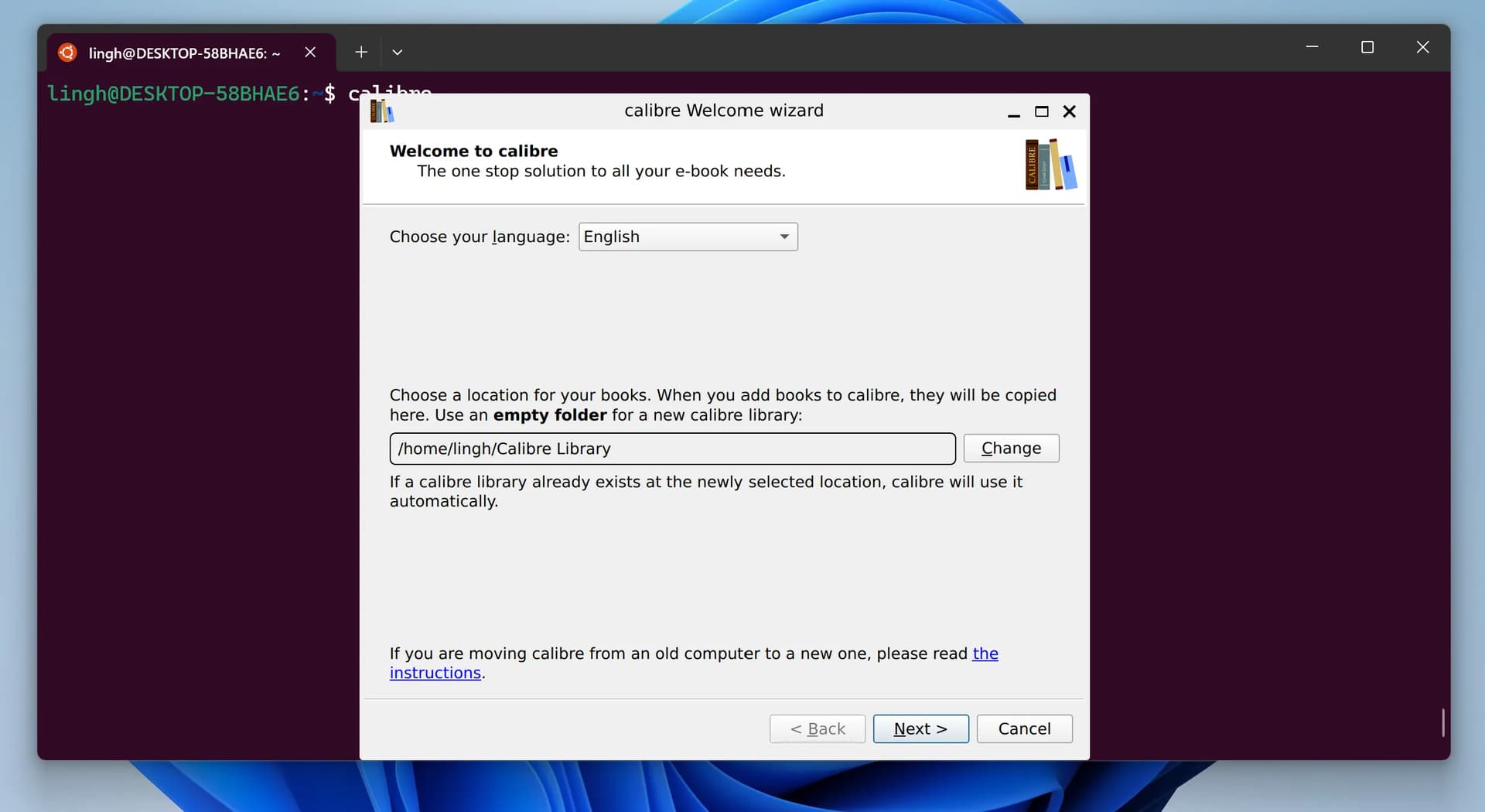This screenshot has height=812, width=1485.
Task: Cancel the calibre Welcome wizard
Action: [1024, 728]
